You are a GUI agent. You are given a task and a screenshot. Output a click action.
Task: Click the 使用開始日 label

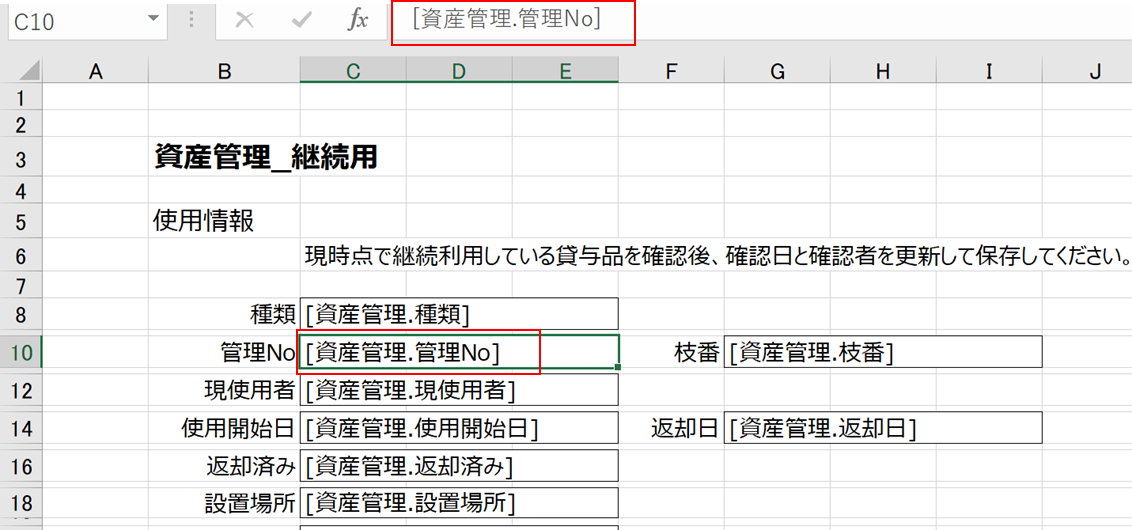(238, 429)
